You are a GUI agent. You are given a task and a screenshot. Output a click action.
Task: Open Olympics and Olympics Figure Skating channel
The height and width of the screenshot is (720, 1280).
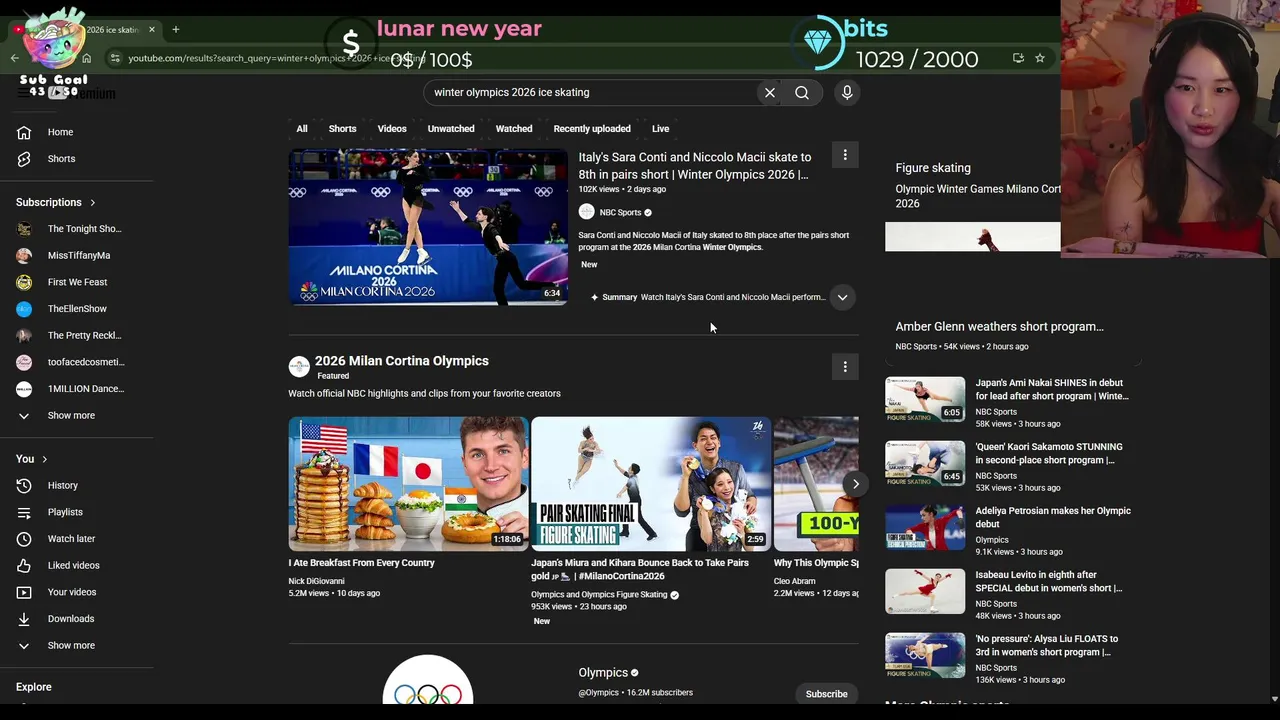599,595
